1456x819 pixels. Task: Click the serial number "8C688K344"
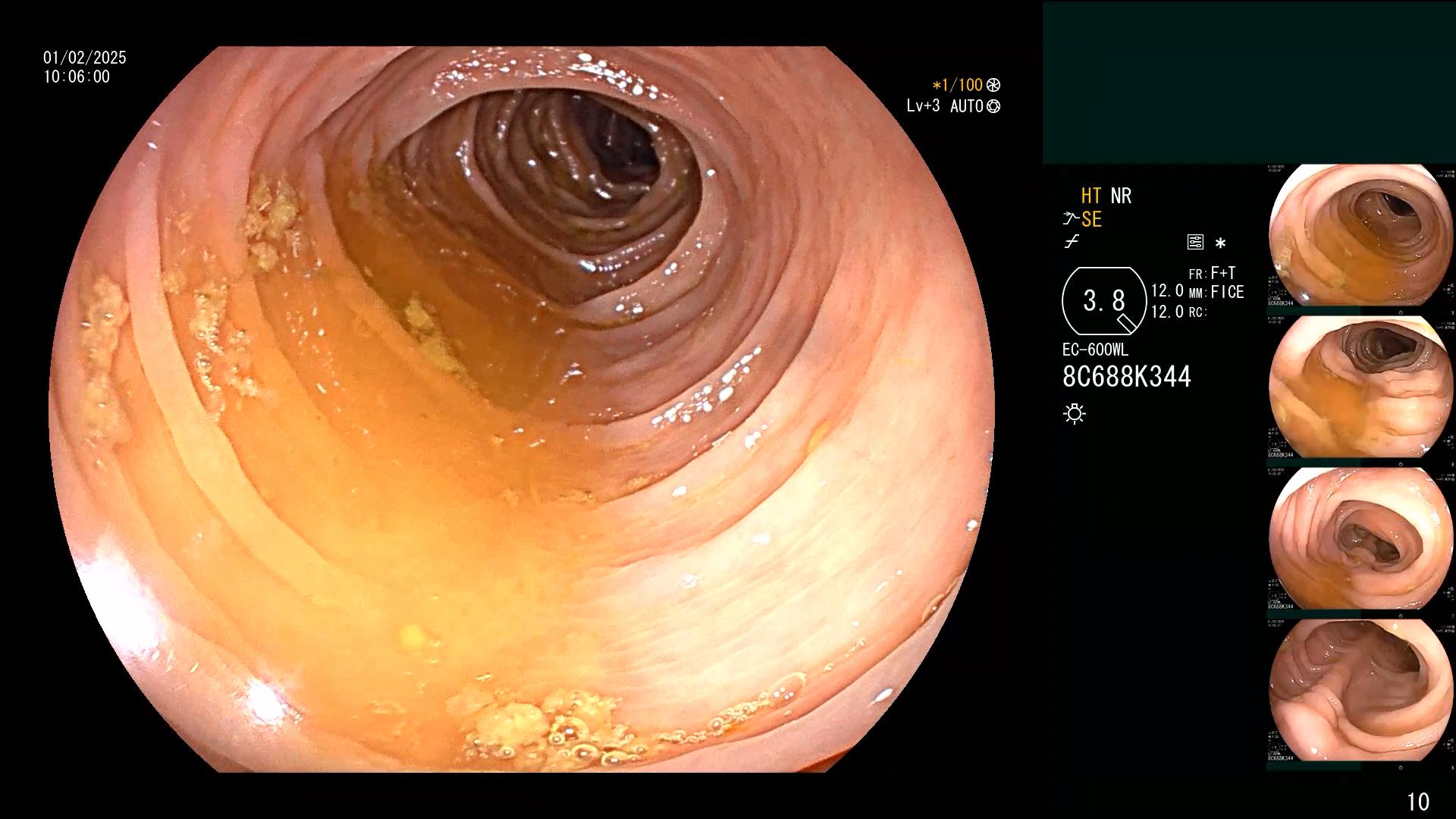coord(1127,377)
